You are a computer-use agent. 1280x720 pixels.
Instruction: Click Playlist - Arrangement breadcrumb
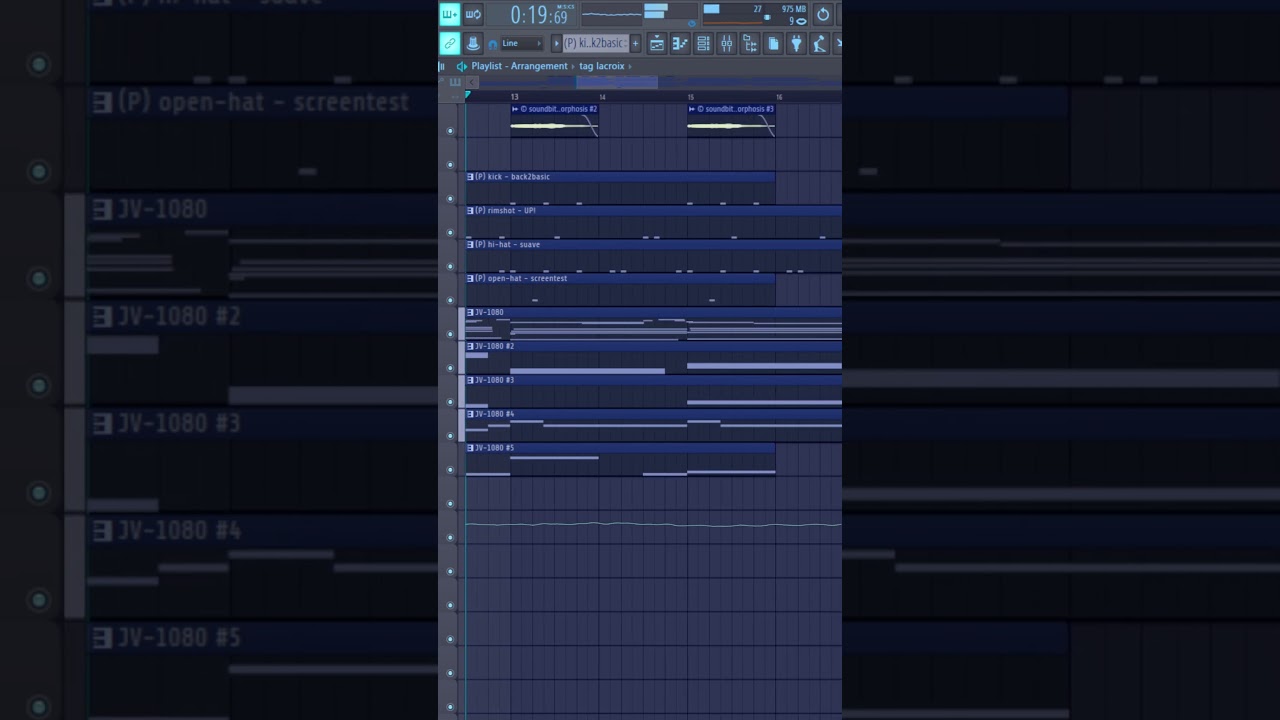tap(519, 66)
